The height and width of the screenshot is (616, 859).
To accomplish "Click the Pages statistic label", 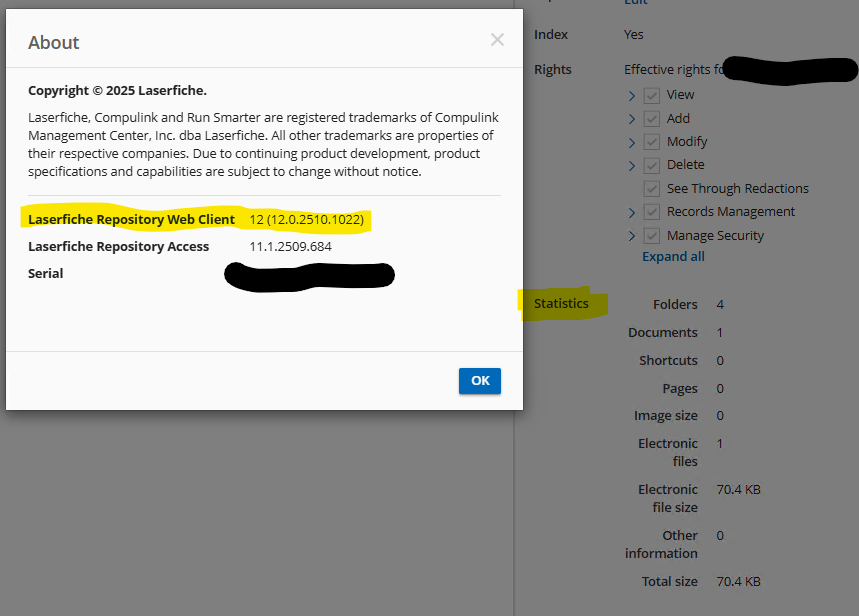I will 680,389.
